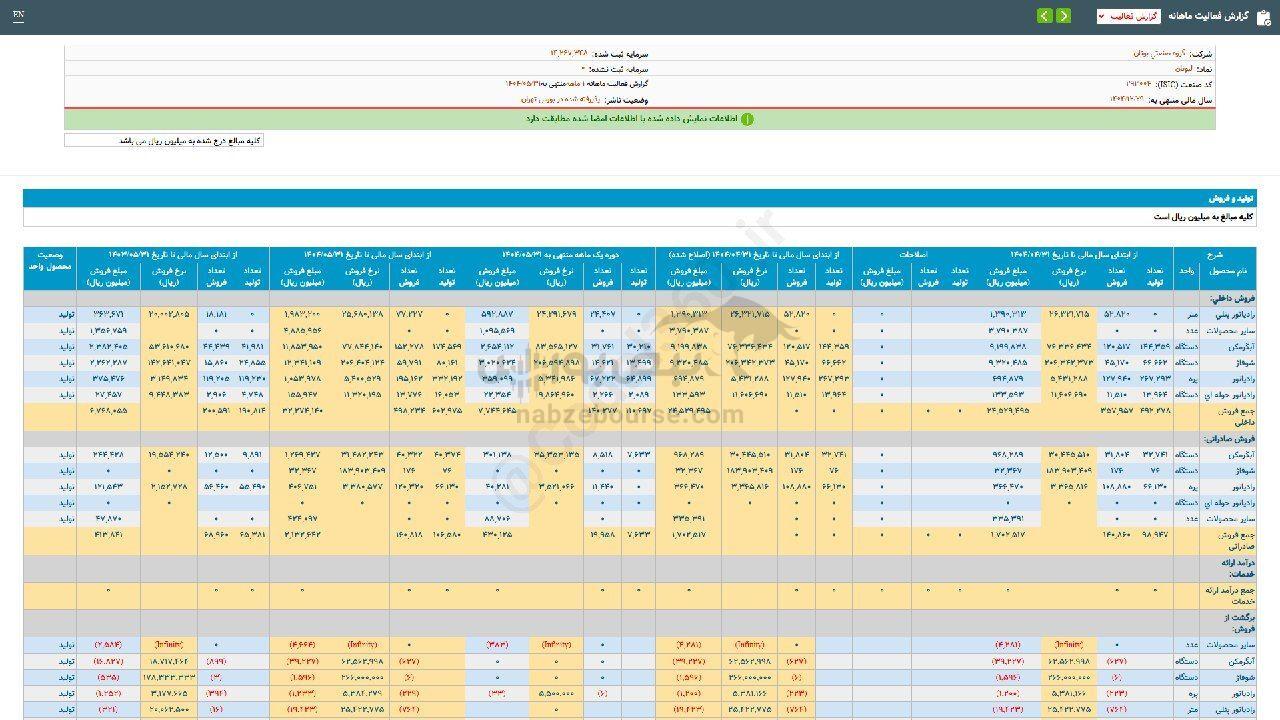Image resolution: width=1280 pixels, height=720 pixels.
Task: Switch language using the EN link
Action: pos(19,16)
